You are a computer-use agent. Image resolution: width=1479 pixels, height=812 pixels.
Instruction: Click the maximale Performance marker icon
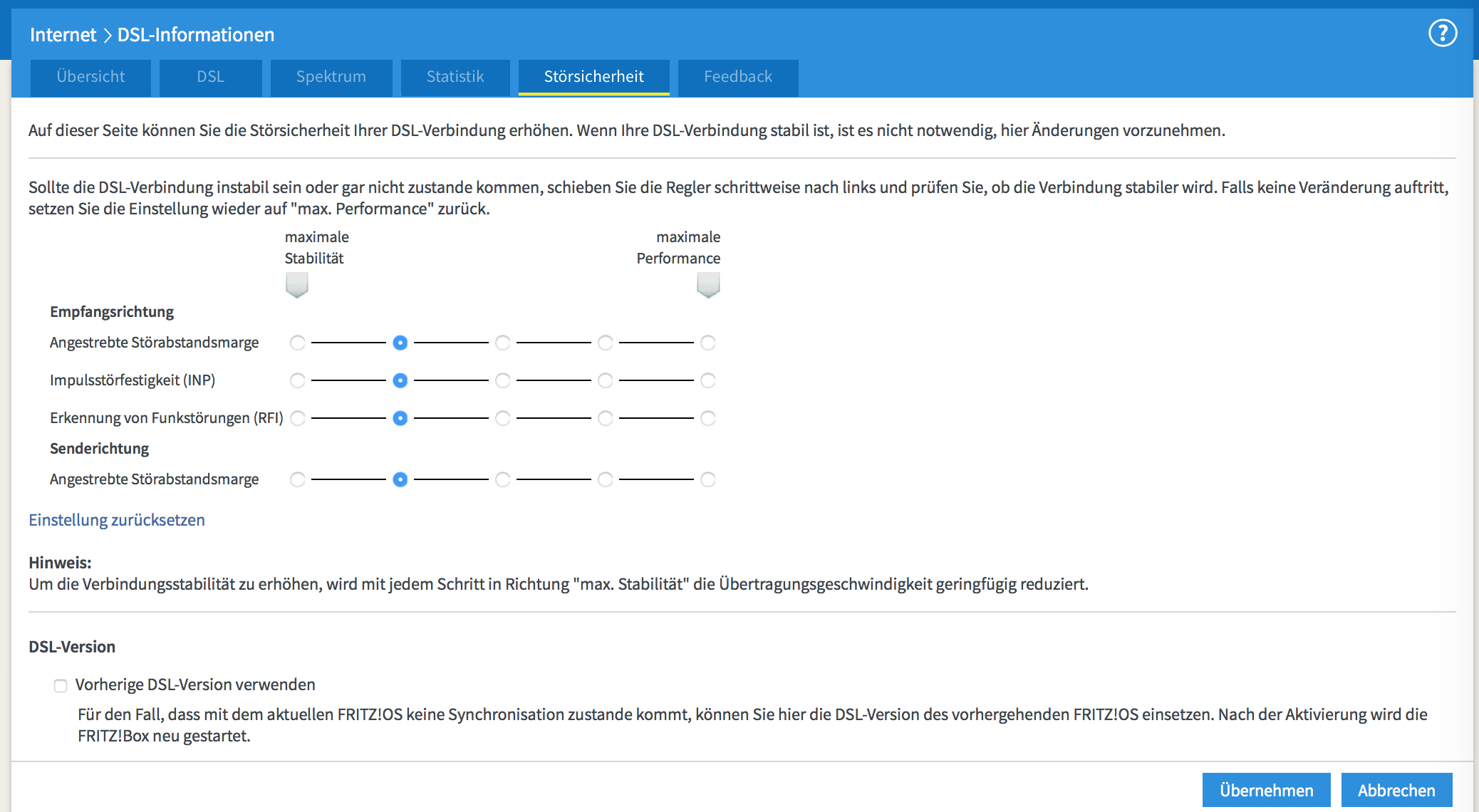pos(708,285)
